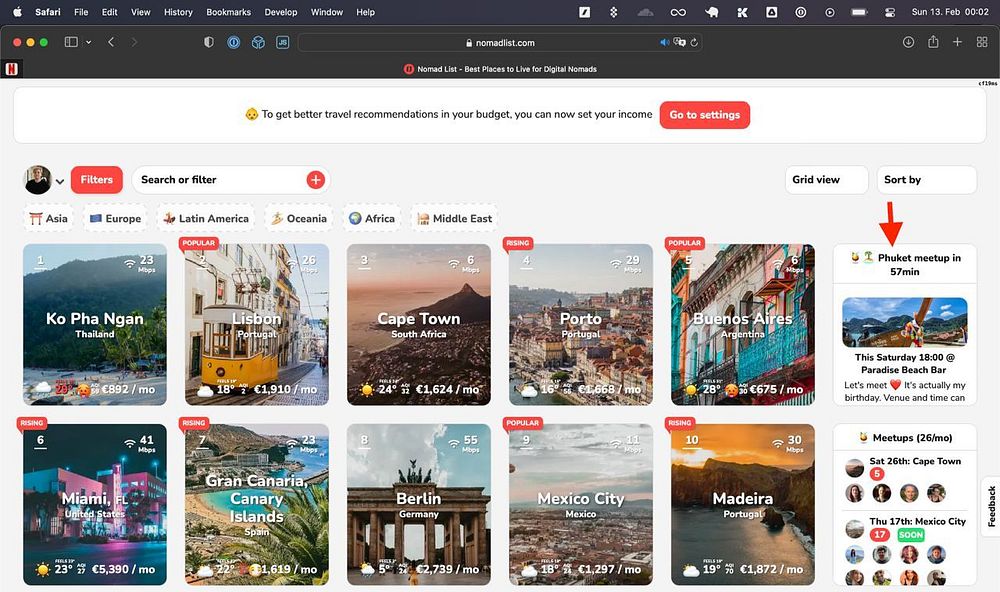This screenshot has height=592, width=1000.
Task: Click the Go to settings button
Action: point(705,115)
